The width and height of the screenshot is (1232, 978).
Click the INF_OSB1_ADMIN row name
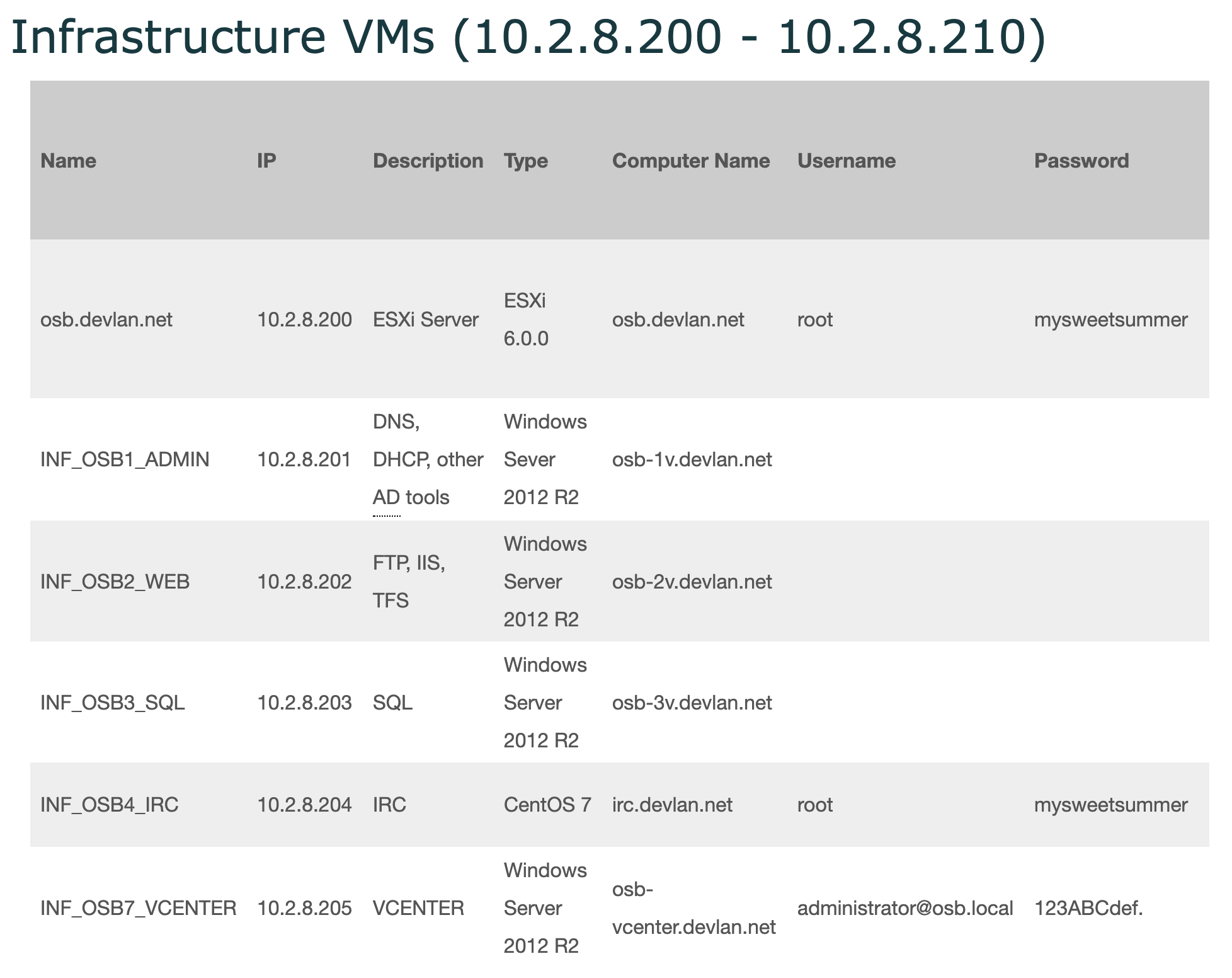[125, 459]
